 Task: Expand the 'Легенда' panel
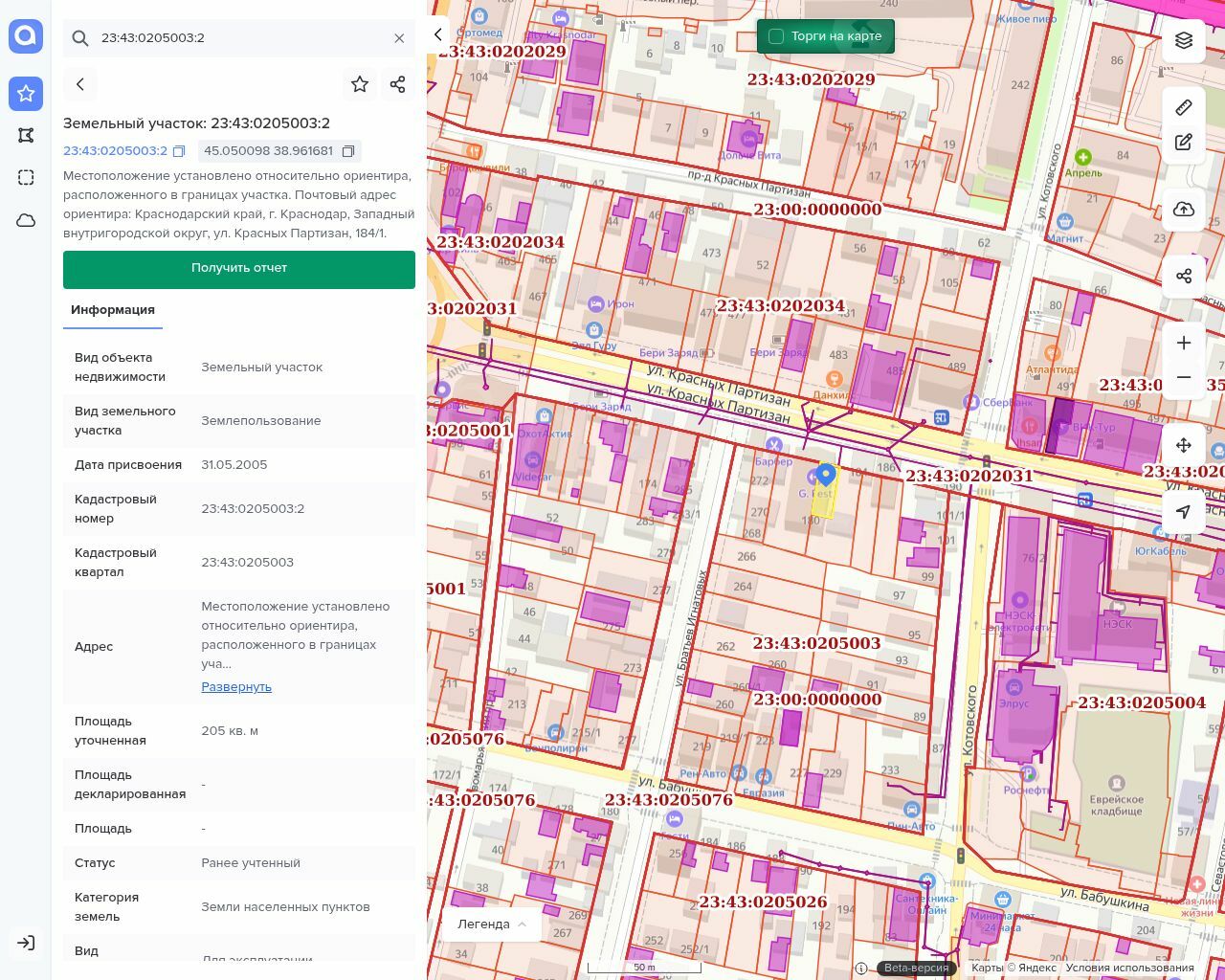492,924
